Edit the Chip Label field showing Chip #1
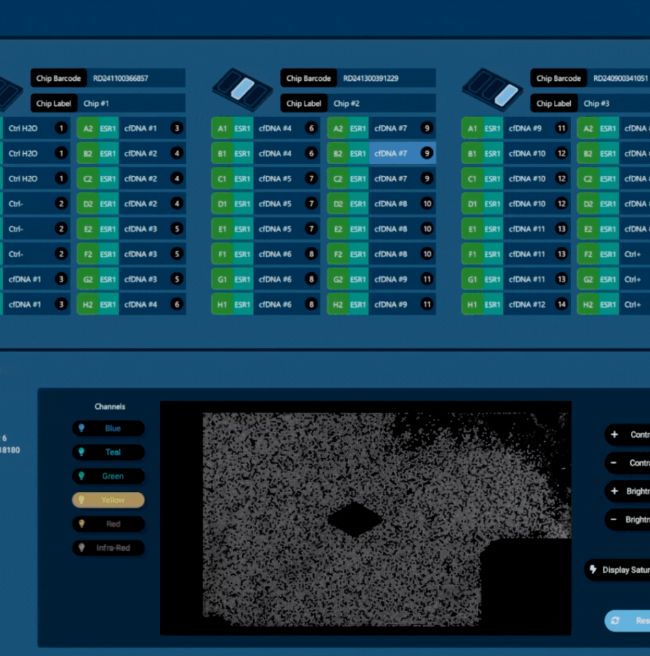Screen dimensions: 650x656 131,103
